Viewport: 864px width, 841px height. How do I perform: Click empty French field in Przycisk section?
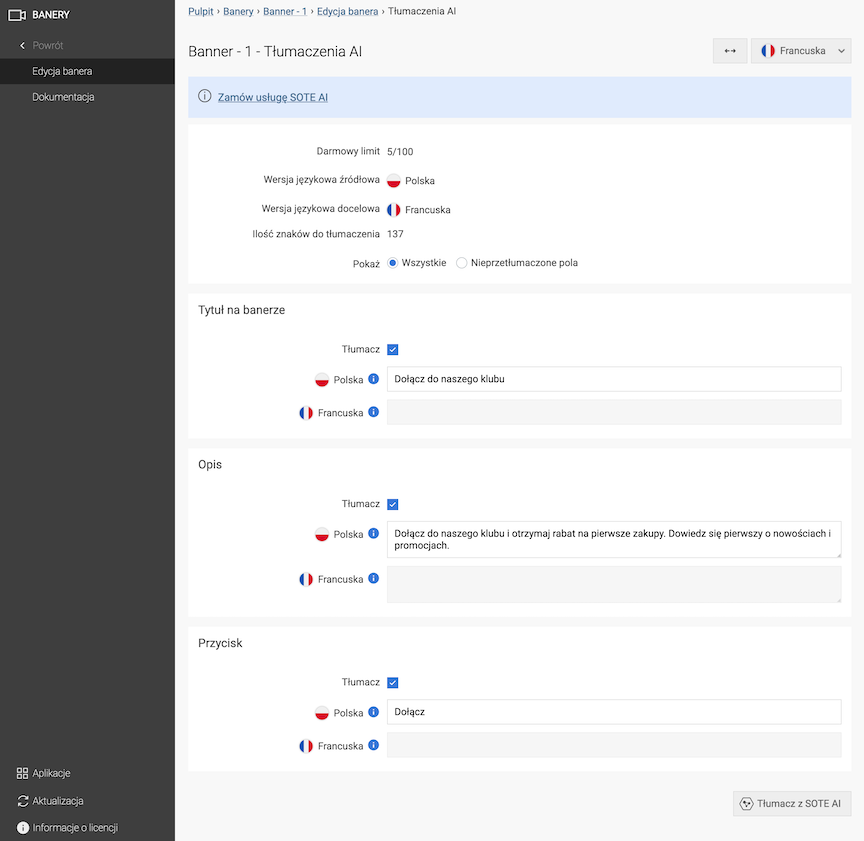click(x=614, y=745)
